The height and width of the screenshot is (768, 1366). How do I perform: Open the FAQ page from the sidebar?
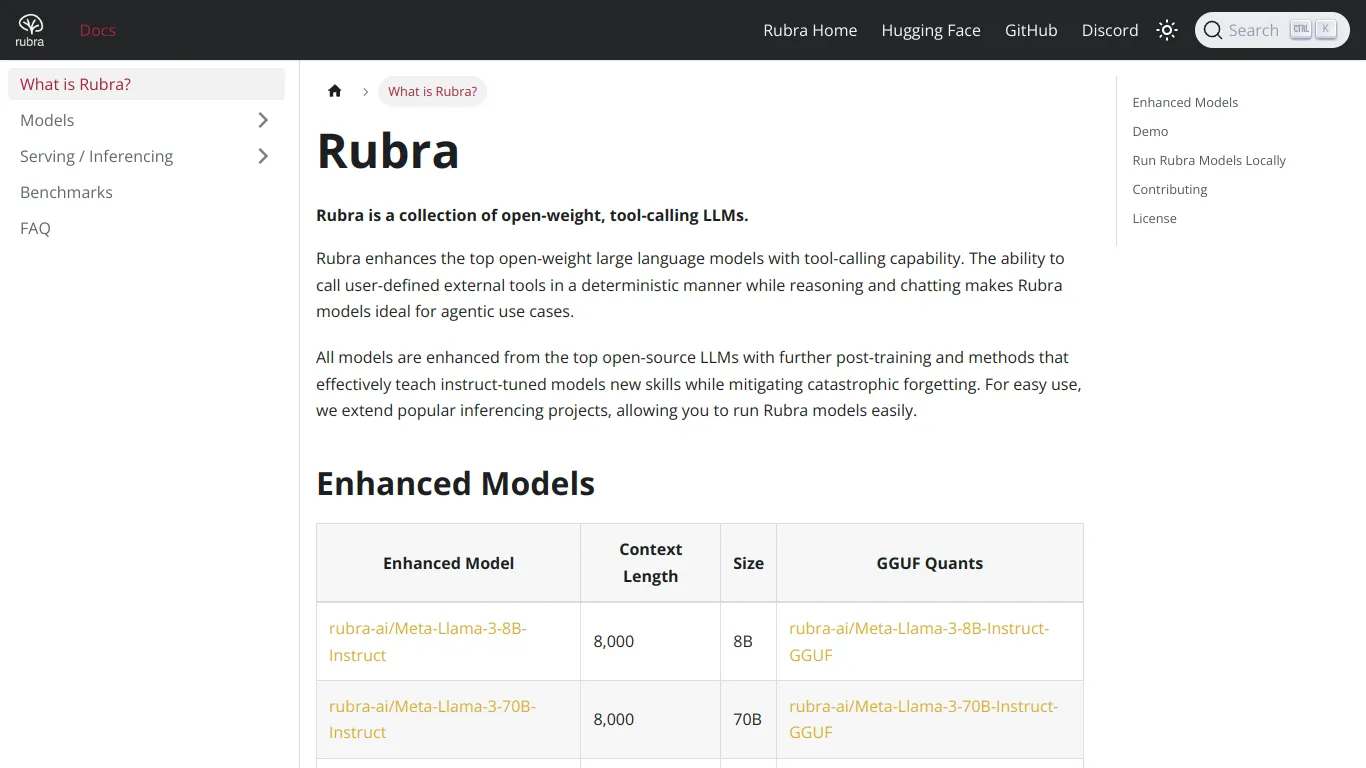[x=35, y=228]
